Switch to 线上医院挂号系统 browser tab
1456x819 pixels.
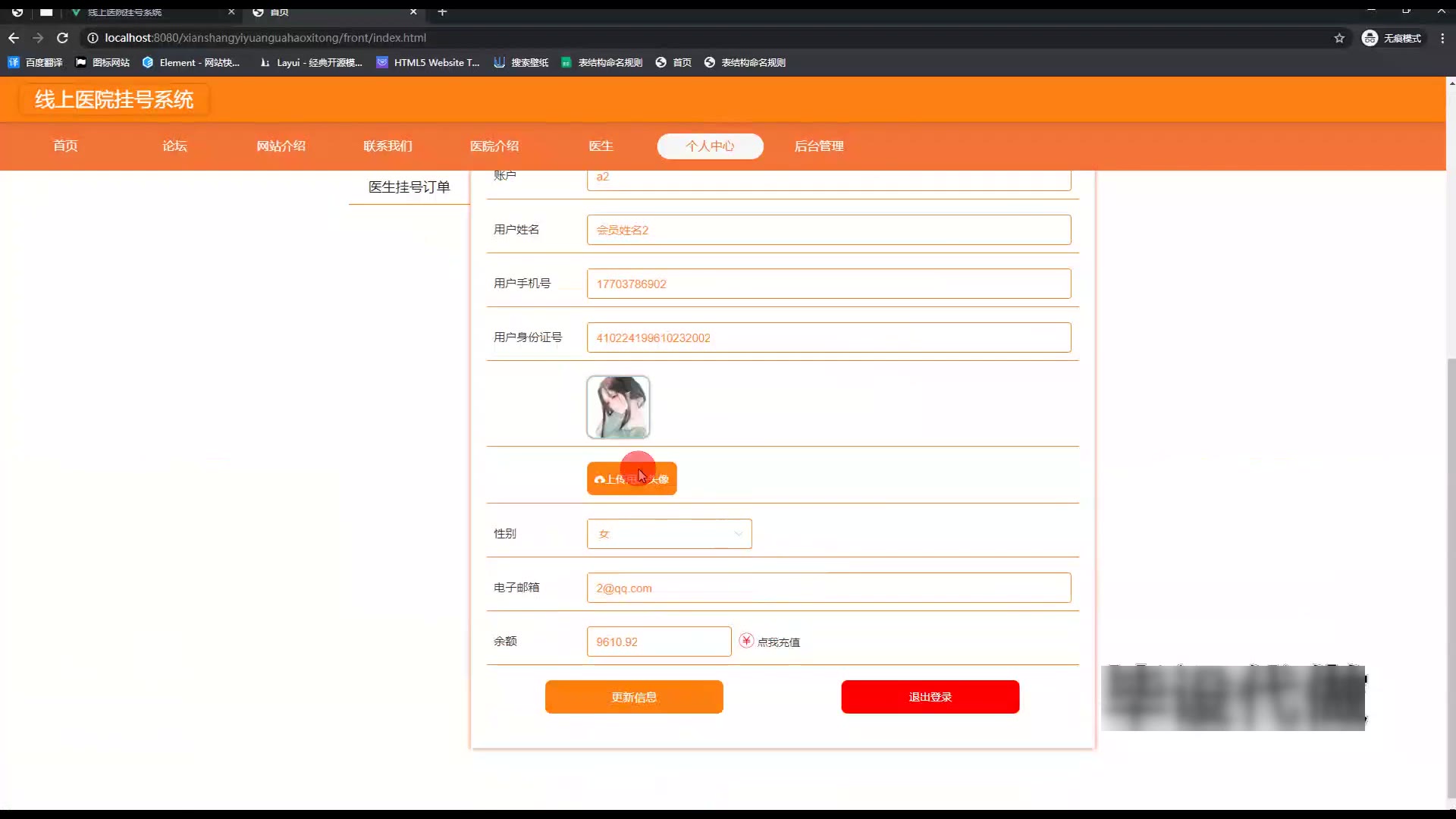pos(125,12)
